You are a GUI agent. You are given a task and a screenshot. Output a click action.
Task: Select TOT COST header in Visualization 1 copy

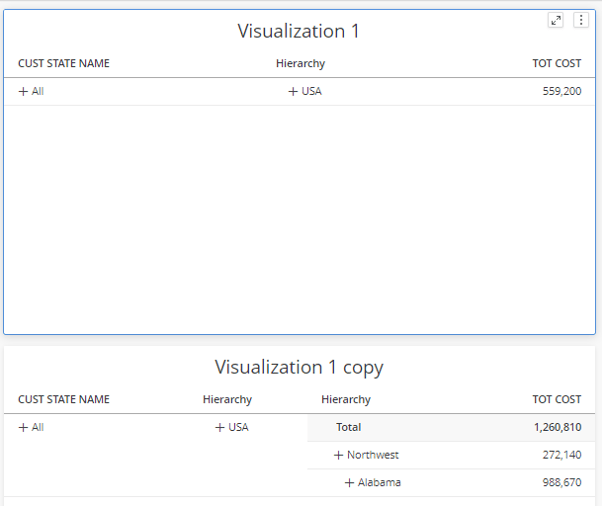(557, 399)
